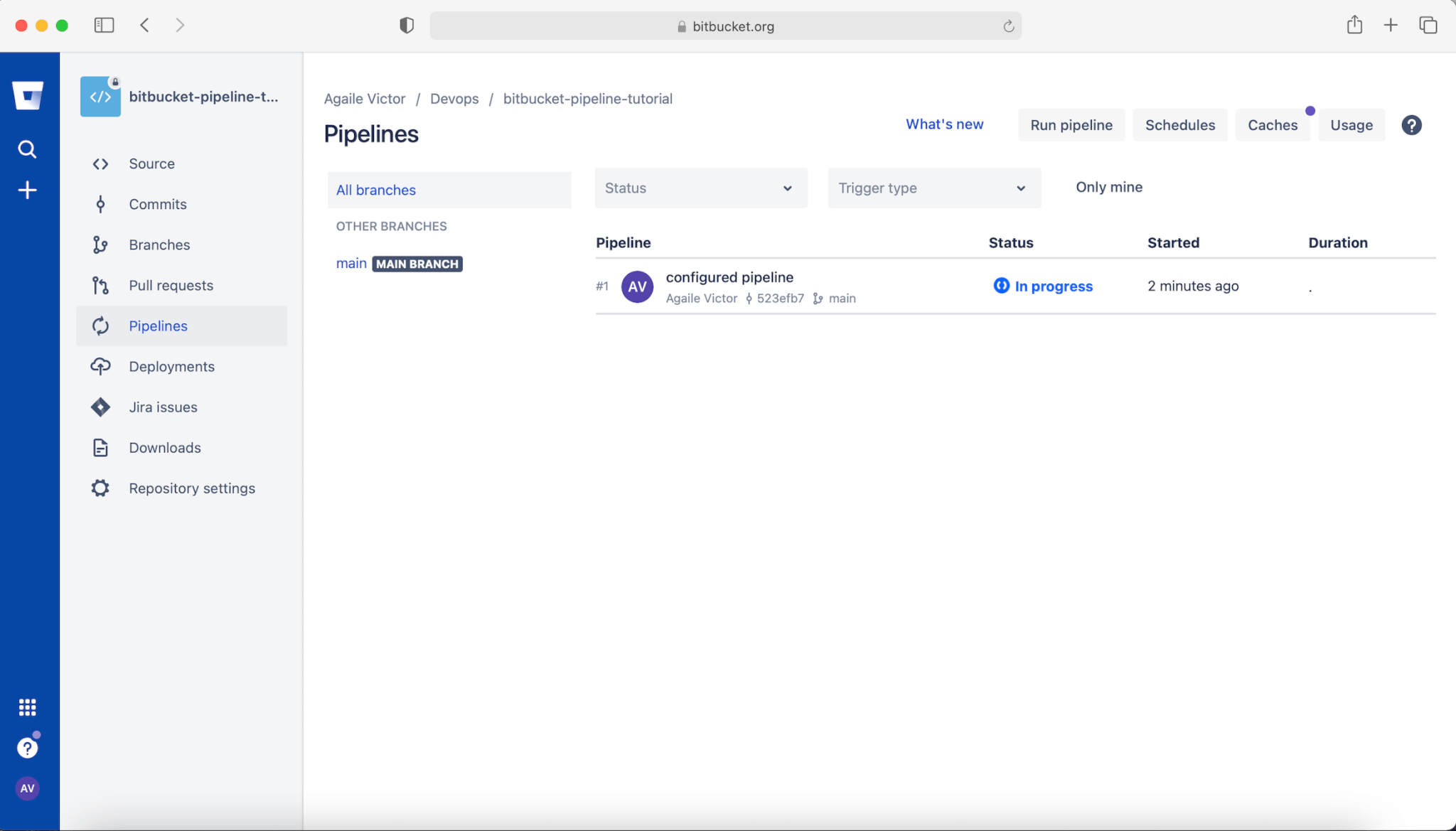
Task: Click the help question mark in sidebar
Action: pos(27,748)
